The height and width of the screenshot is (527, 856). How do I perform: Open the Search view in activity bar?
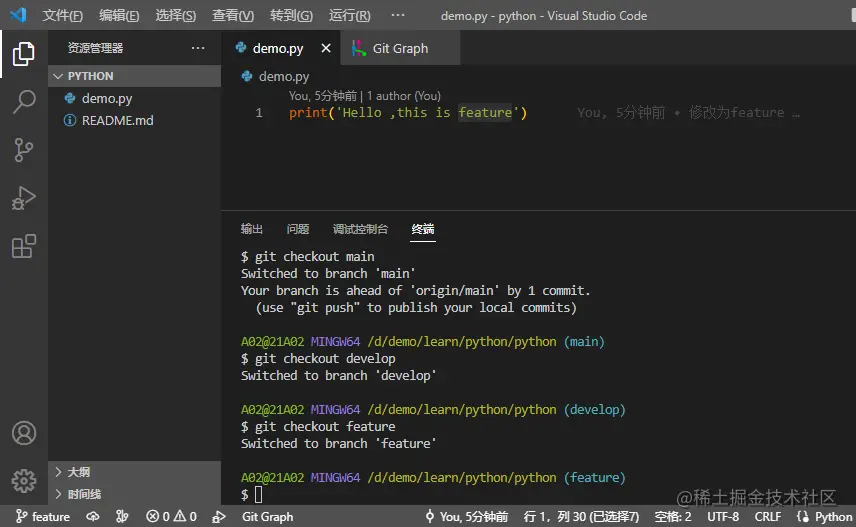[x=23, y=102]
